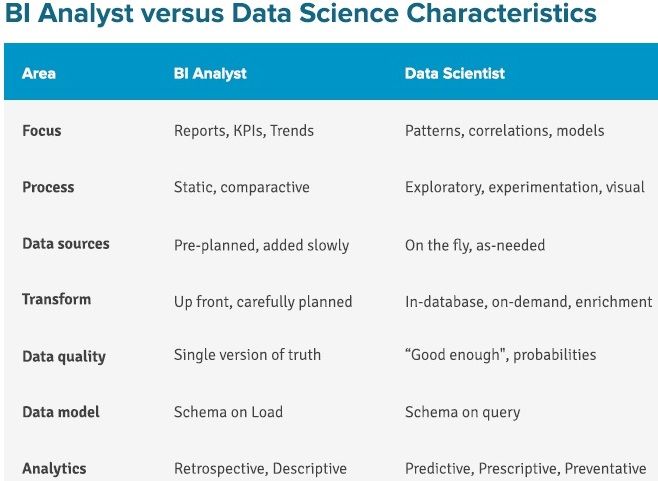Click the 'Pre-planned, added slowly' cell
Screen dimensions: 658x481
(x=261, y=245)
